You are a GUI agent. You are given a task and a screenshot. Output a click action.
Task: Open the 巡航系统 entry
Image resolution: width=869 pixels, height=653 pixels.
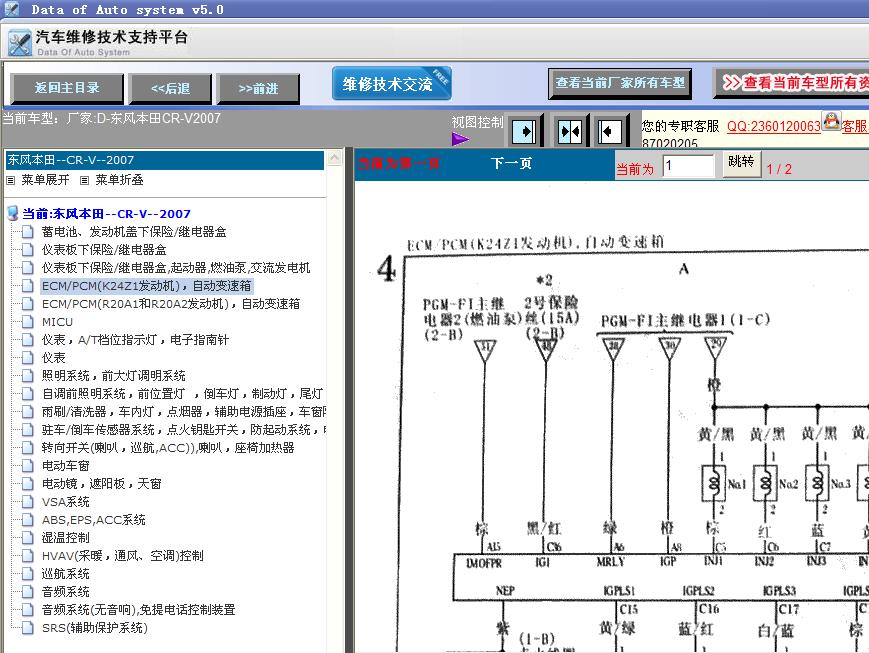(65, 574)
